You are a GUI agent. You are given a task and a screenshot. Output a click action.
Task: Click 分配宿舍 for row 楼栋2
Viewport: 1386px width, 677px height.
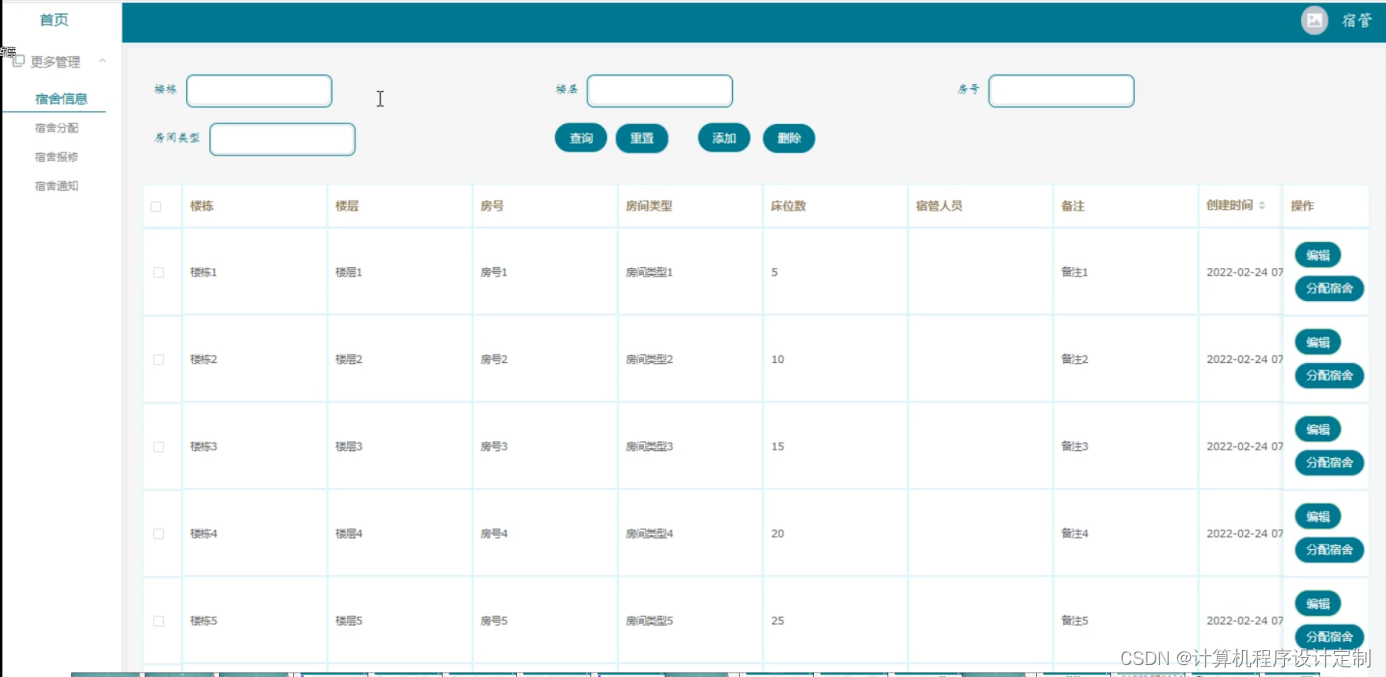tap(1329, 376)
